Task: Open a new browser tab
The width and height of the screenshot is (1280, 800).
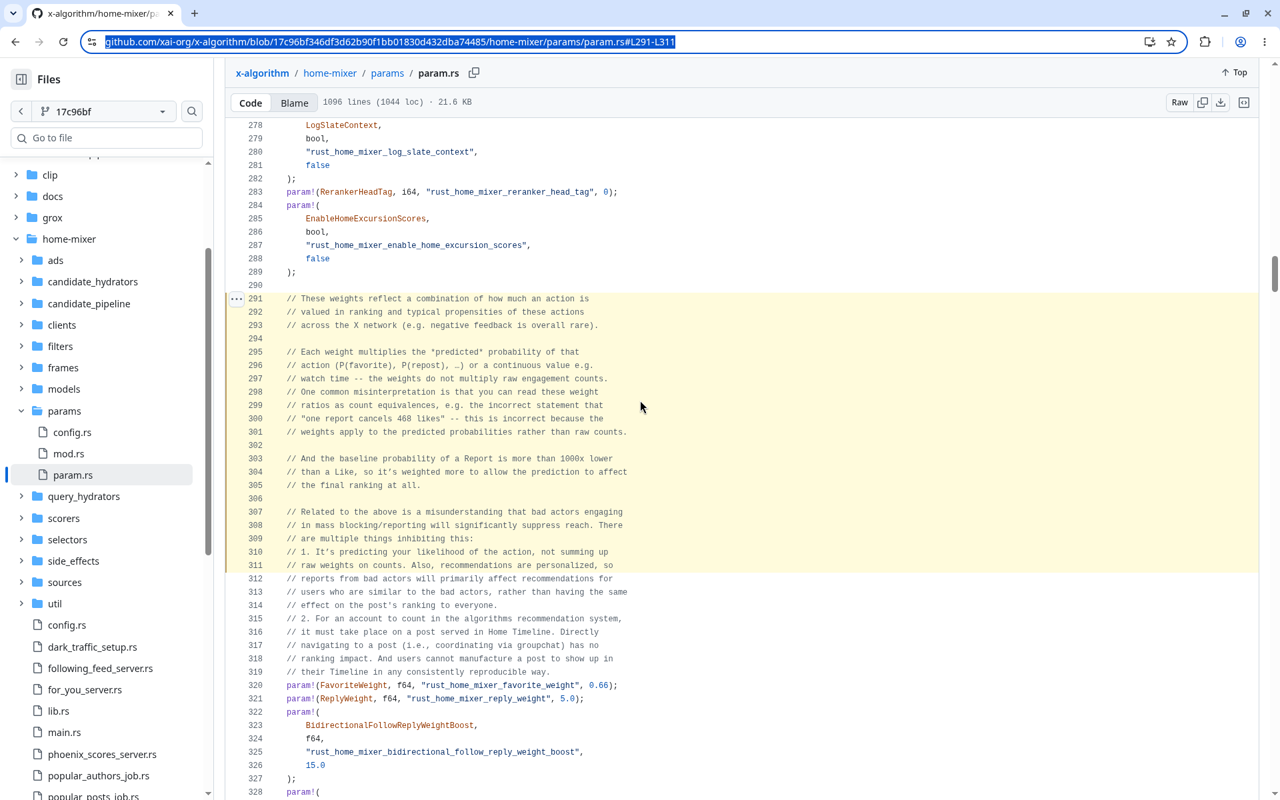Action: pos(195,14)
